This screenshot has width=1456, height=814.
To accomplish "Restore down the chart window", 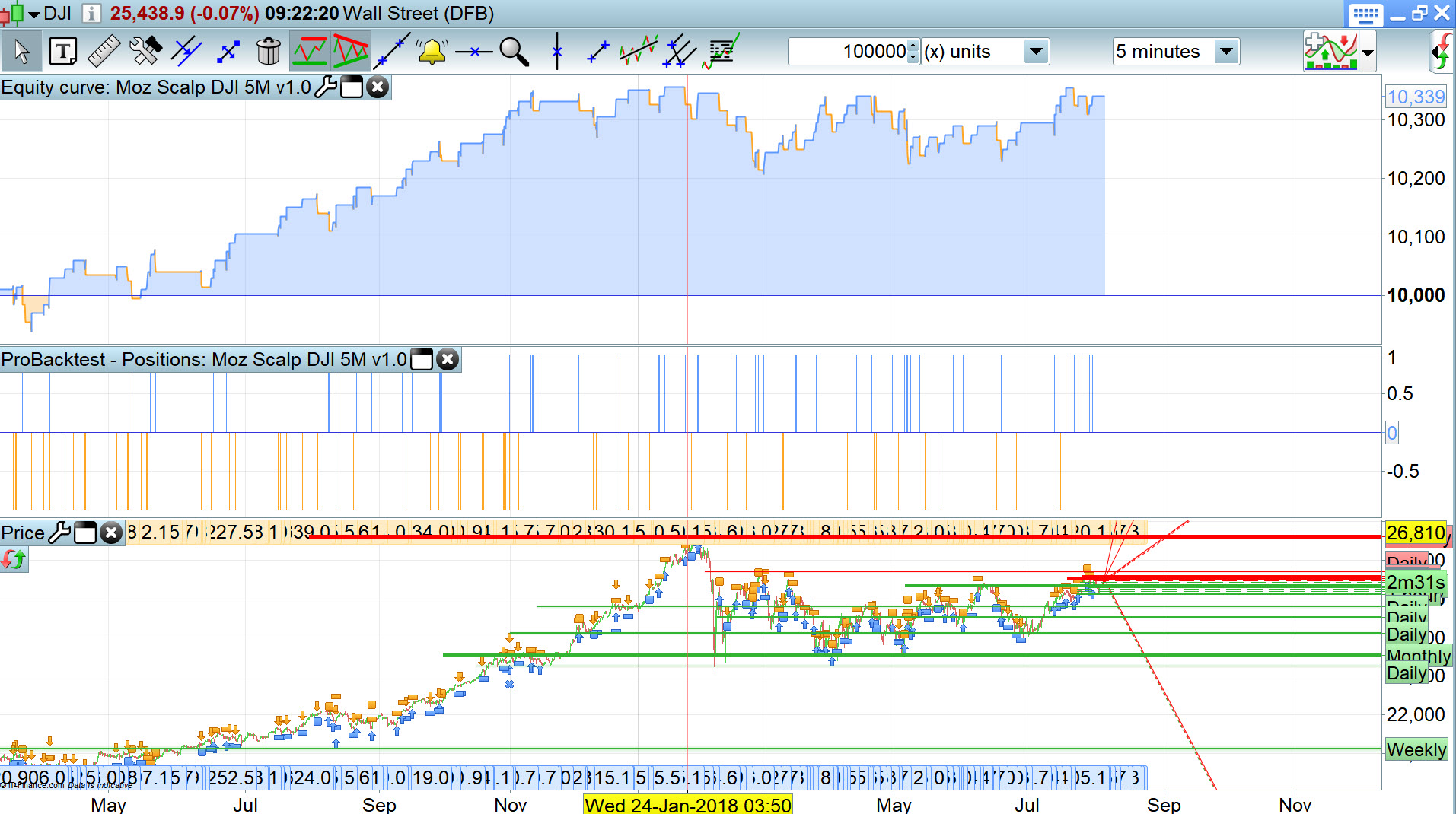I will (1419, 14).
